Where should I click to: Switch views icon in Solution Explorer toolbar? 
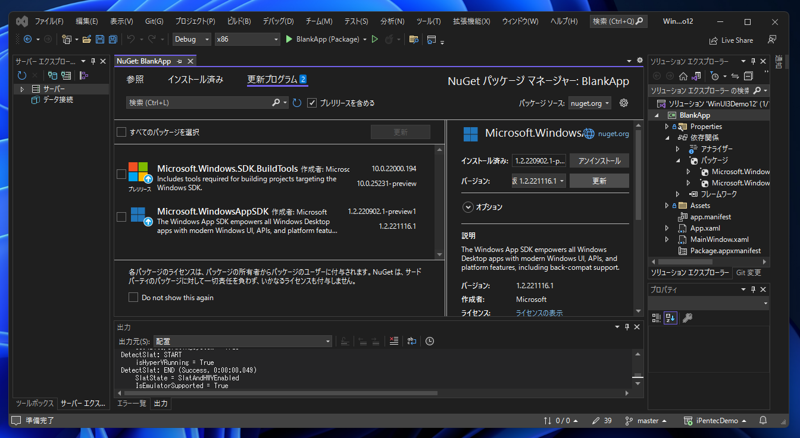tap(696, 76)
